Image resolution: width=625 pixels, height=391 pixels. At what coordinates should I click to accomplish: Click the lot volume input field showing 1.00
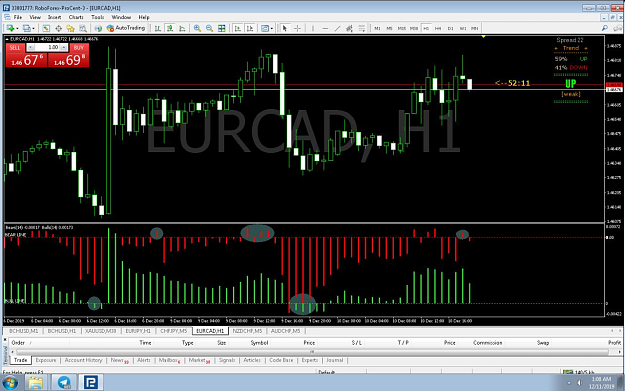click(47, 47)
